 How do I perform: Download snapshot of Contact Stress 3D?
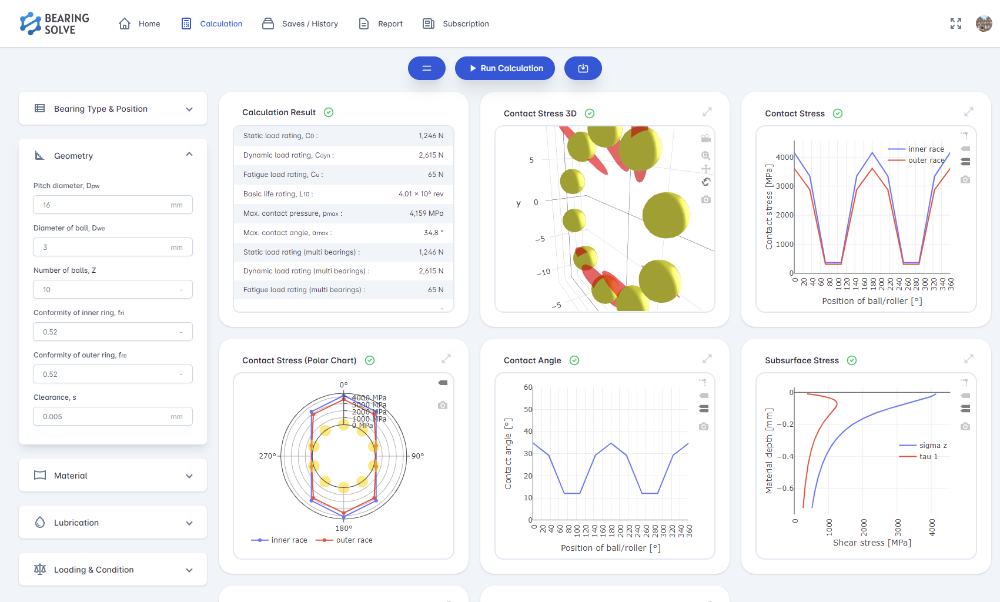click(x=705, y=200)
